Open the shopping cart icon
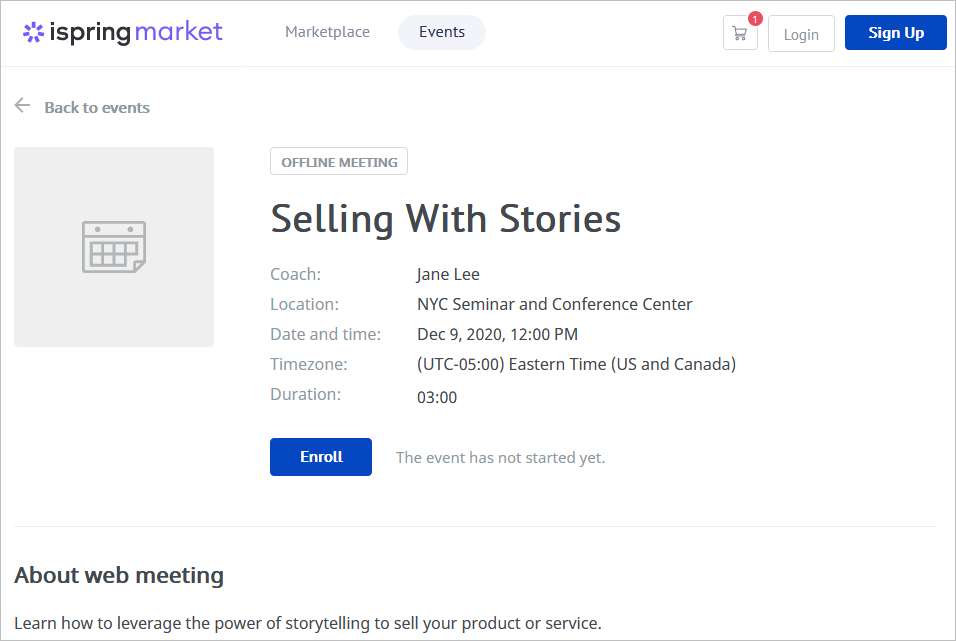The image size is (956, 641). click(740, 34)
